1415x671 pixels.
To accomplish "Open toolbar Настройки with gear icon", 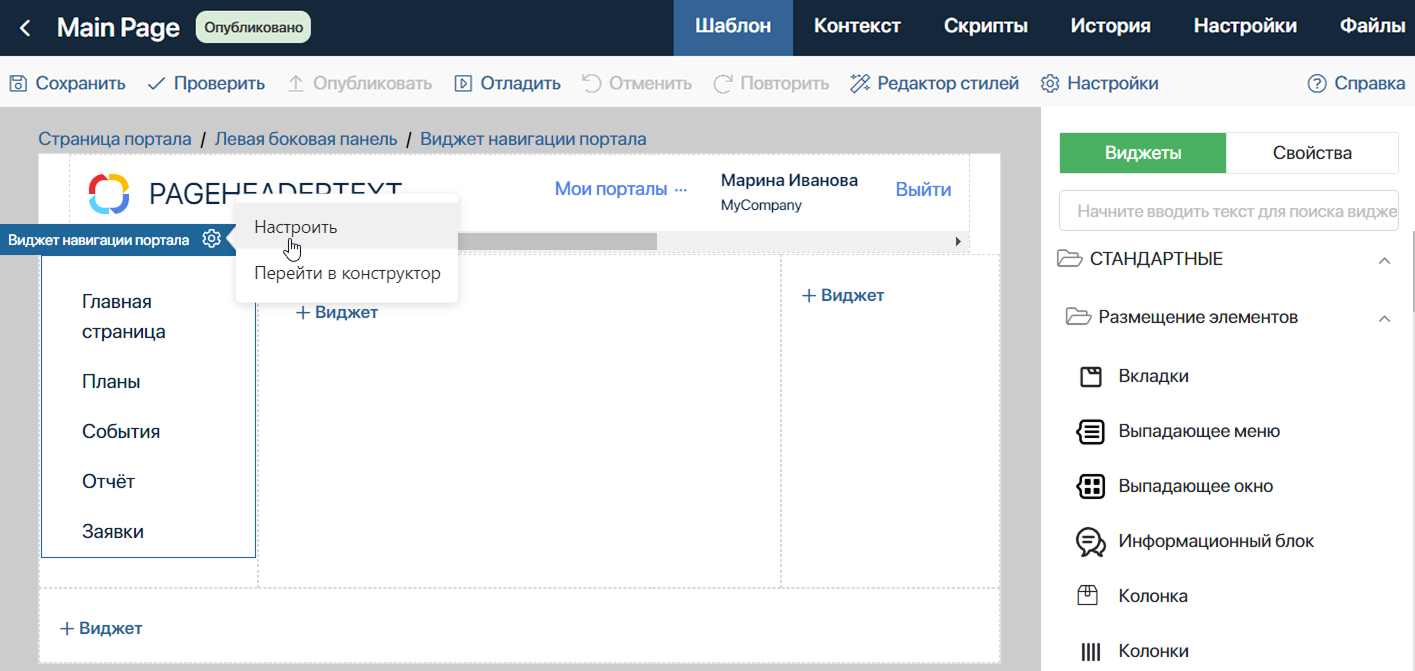I will click(x=1099, y=83).
